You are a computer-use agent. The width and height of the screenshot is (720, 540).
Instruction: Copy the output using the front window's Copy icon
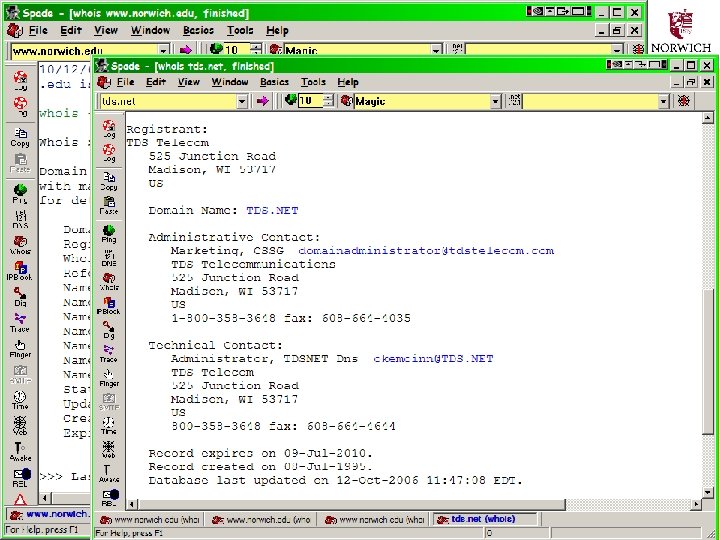pos(109,181)
